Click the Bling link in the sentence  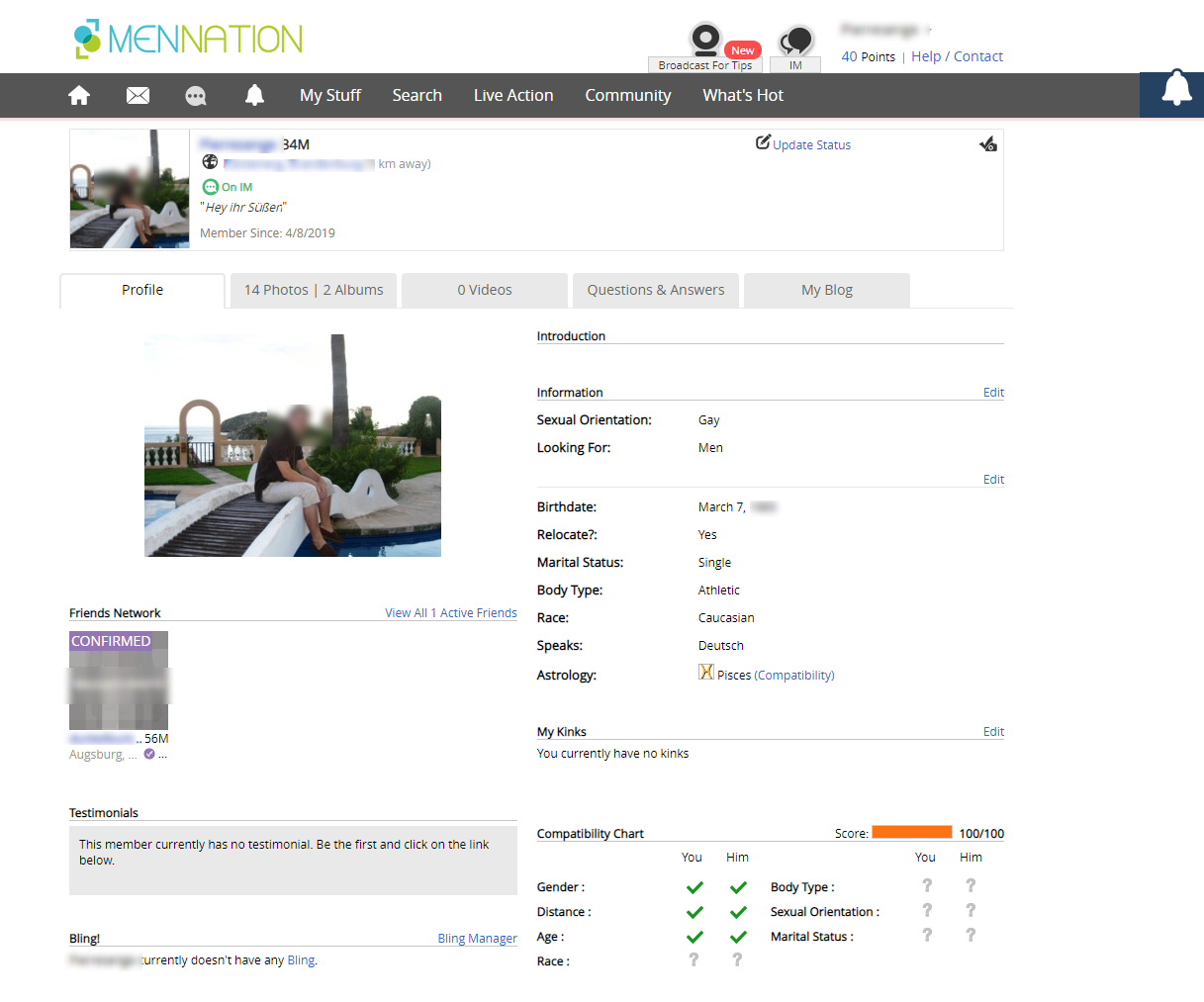pos(301,959)
